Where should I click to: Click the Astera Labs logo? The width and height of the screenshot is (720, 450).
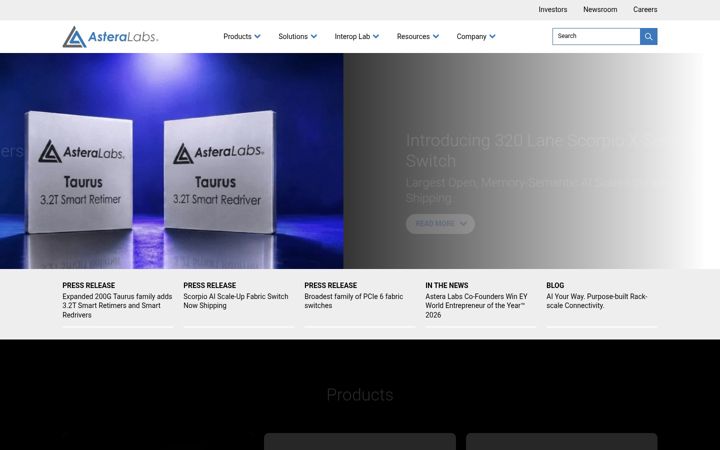coord(110,37)
